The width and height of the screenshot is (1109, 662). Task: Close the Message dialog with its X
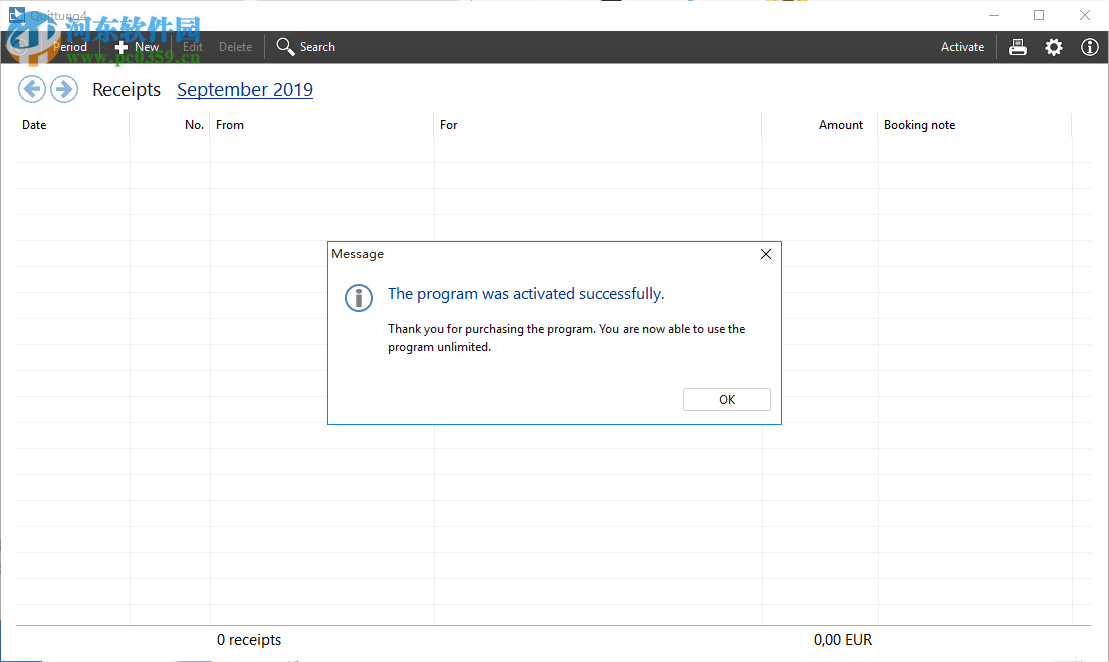pos(766,254)
